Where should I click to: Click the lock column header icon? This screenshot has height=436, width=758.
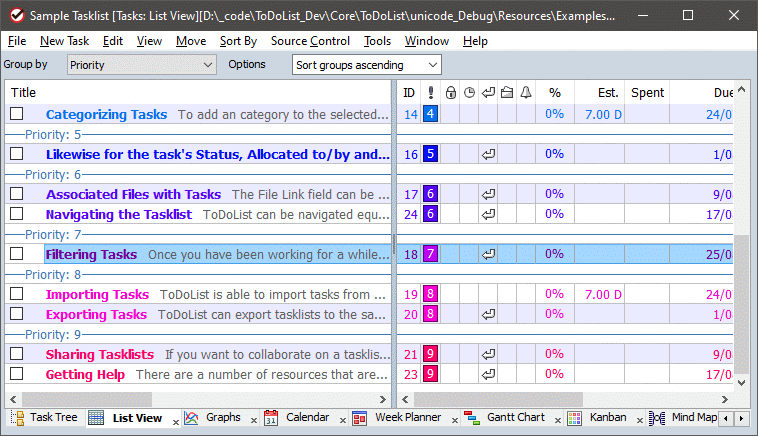[x=450, y=93]
